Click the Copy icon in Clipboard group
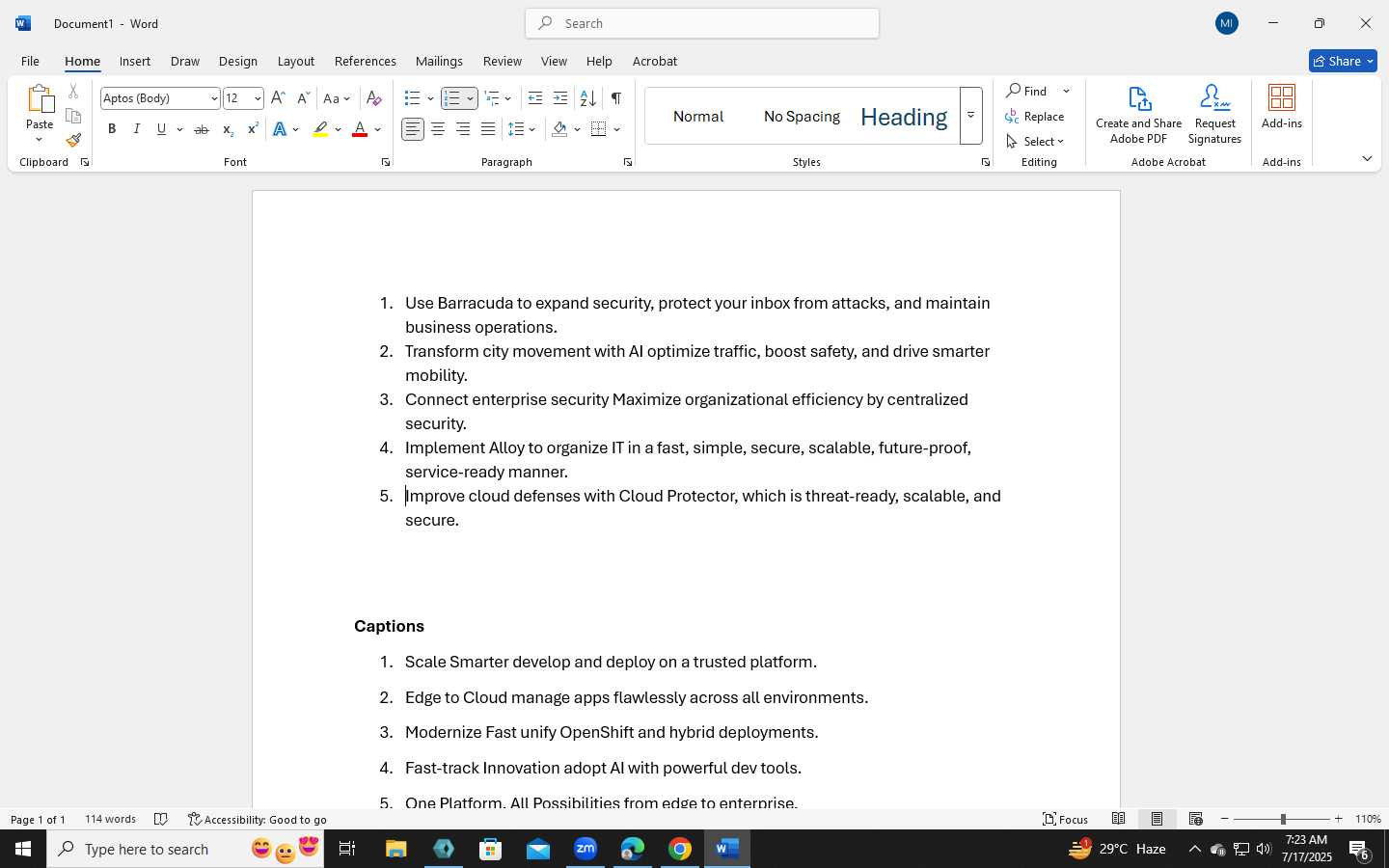This screenshot has width=1389, height=868. (73, 116)
